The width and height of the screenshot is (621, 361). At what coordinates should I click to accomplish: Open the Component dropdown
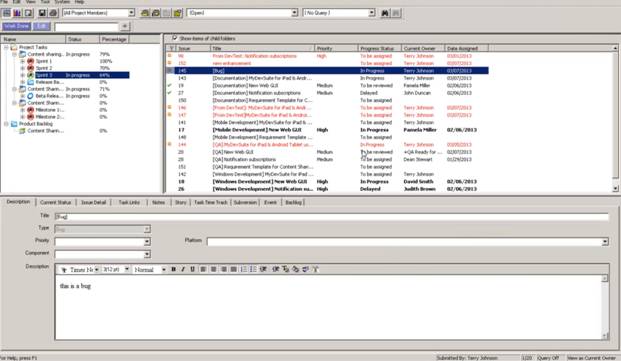pos(147,254)
